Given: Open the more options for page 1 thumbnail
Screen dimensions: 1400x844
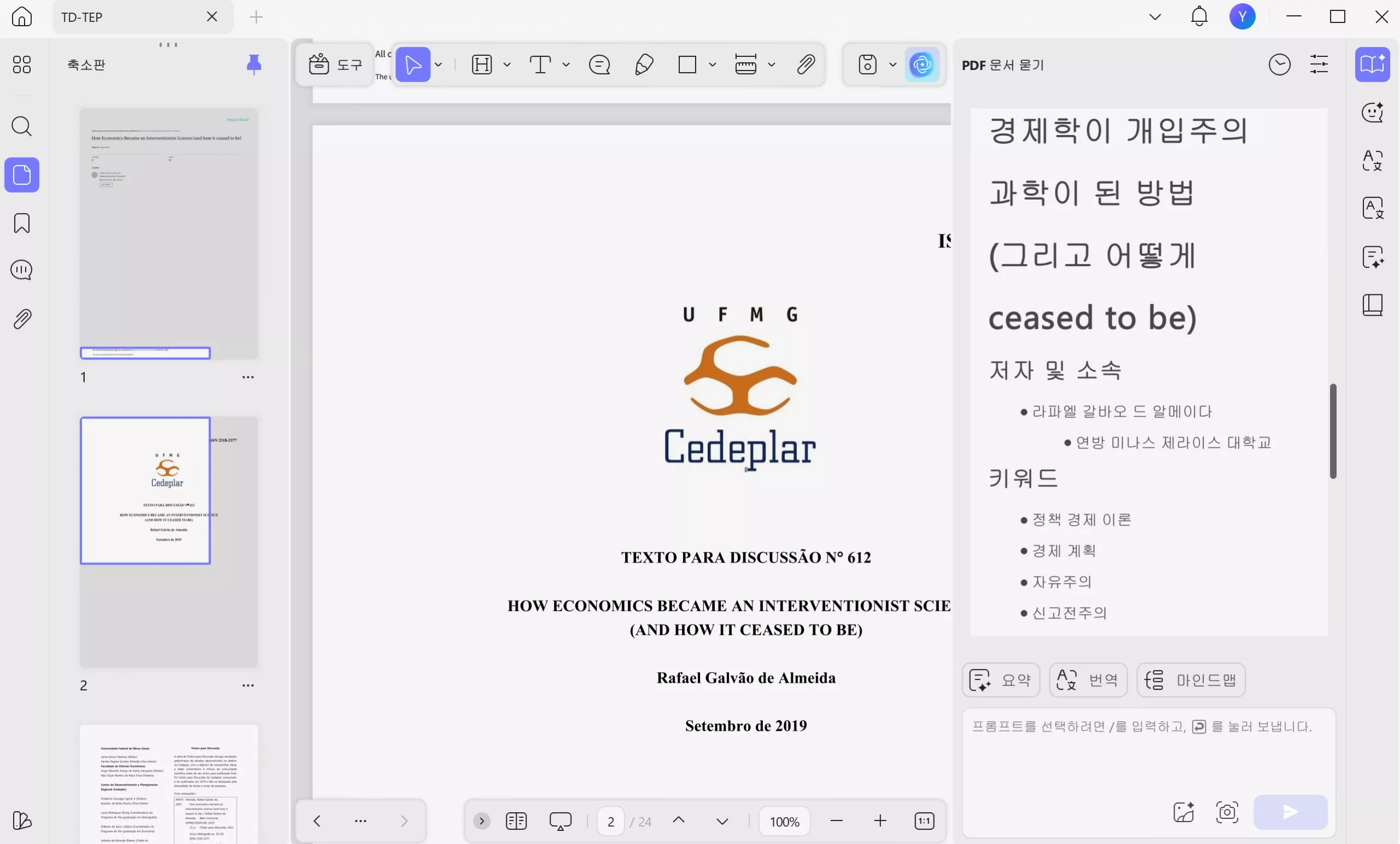Looking at the screenshot, I should coord(248,377).
